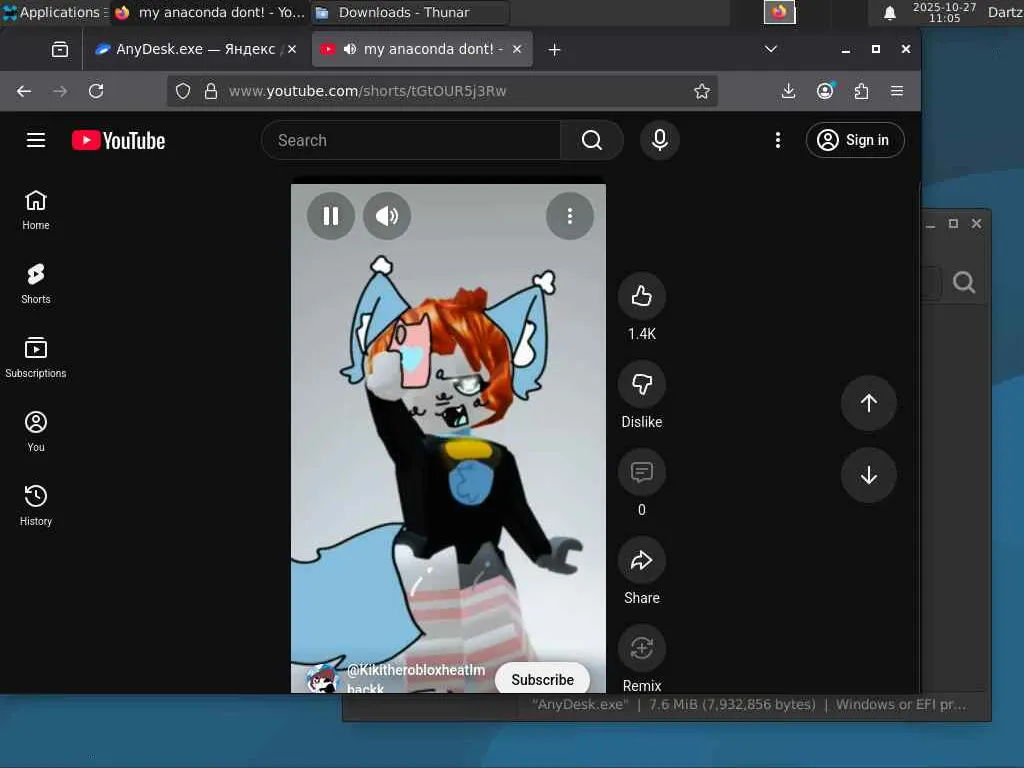Click the YouTube search input field
This screenshot has width=1024, height=768.
tap(411, 140)
